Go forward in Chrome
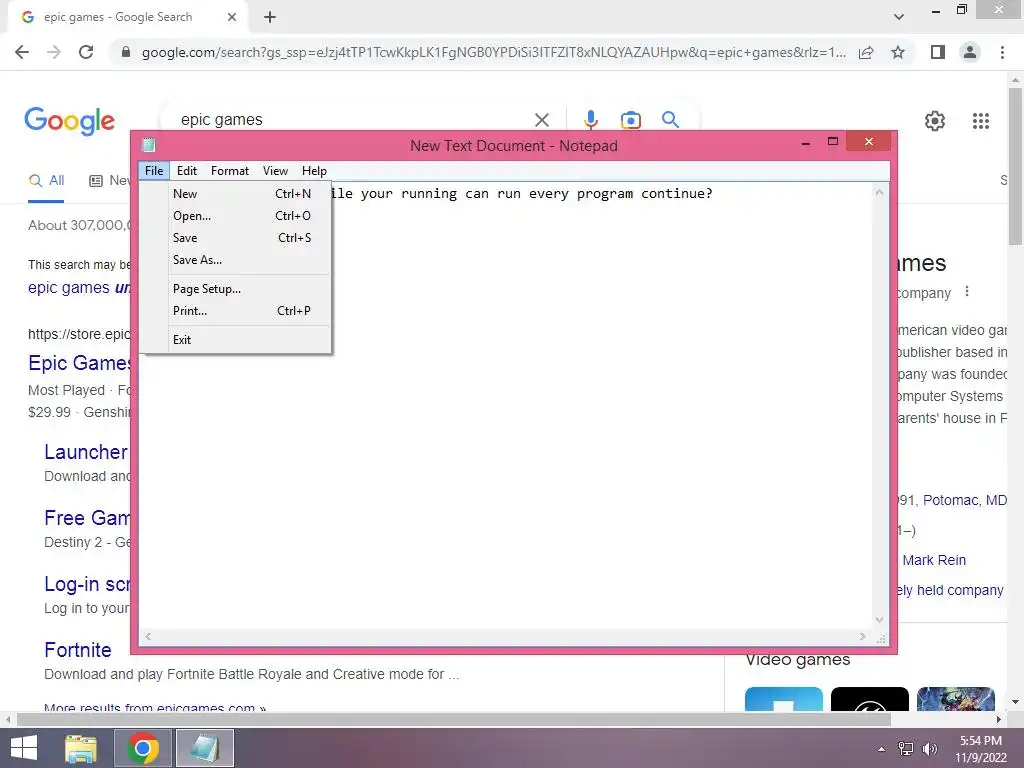 point(54,52)
